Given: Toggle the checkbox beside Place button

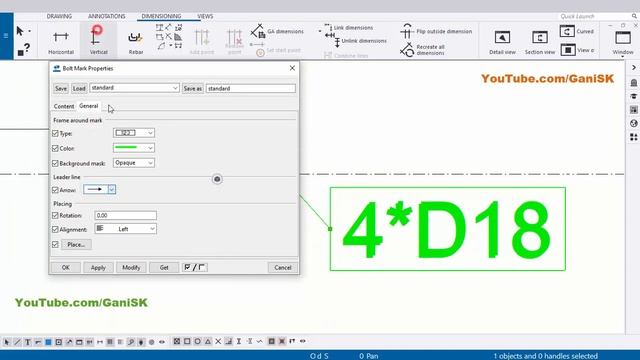Looking at the screenshot, I should [56, 244].
